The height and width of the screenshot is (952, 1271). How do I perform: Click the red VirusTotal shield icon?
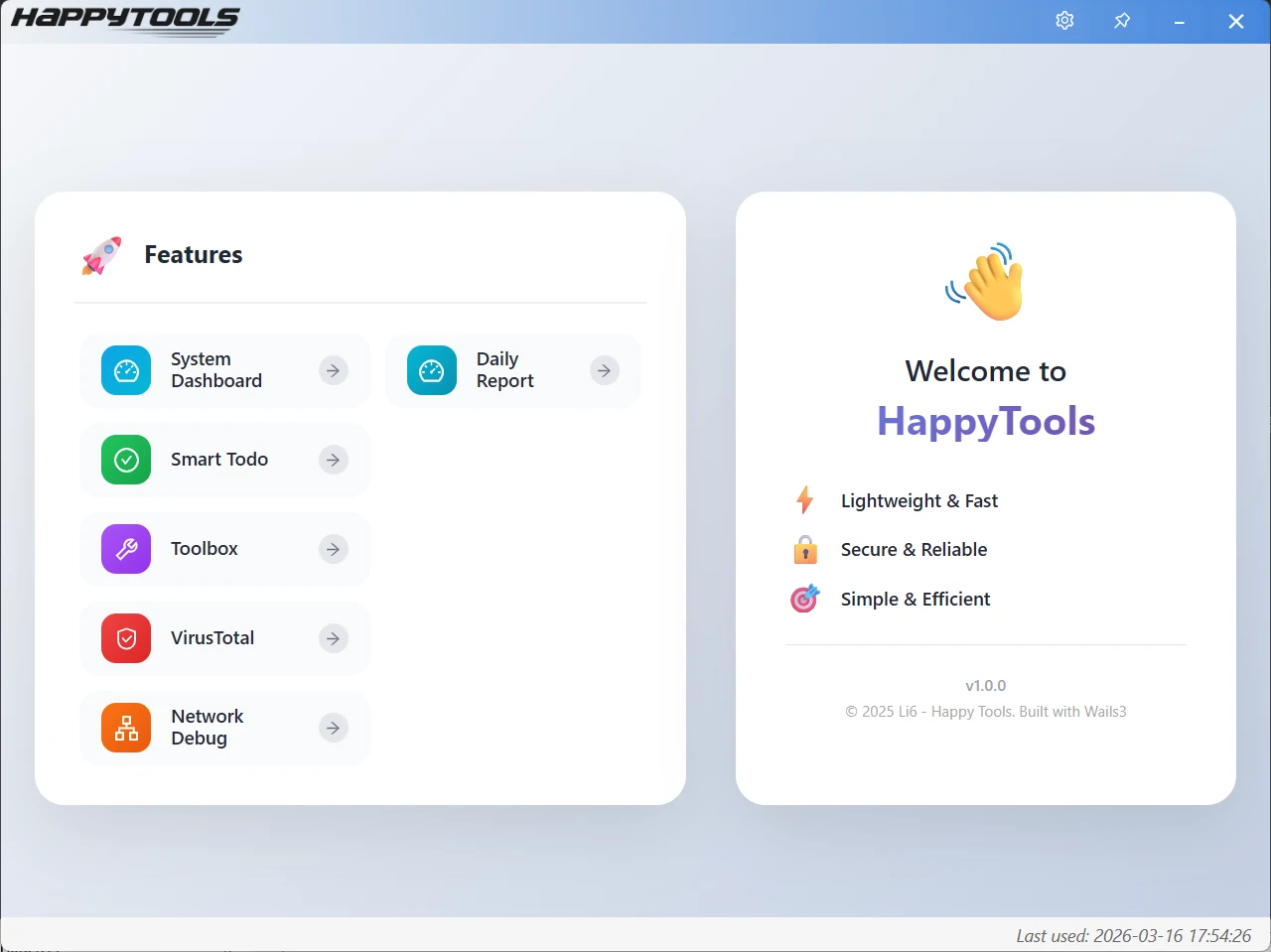[x=126, y=638]
